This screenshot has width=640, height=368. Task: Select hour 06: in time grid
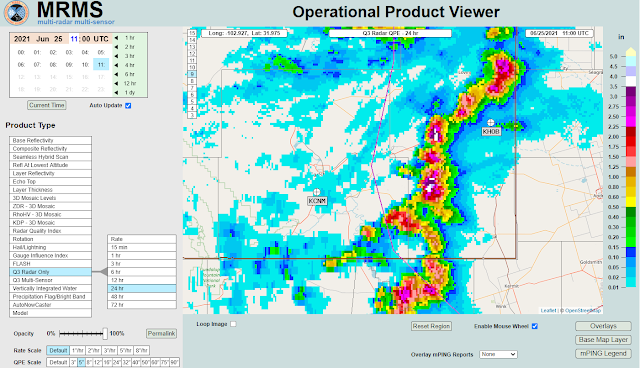click(21, 64)
